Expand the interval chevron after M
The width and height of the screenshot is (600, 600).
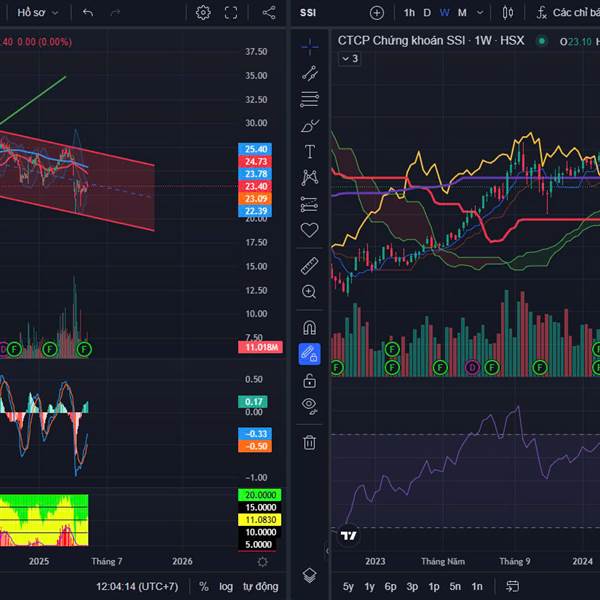pyautogui.click(x=479, y=13)
